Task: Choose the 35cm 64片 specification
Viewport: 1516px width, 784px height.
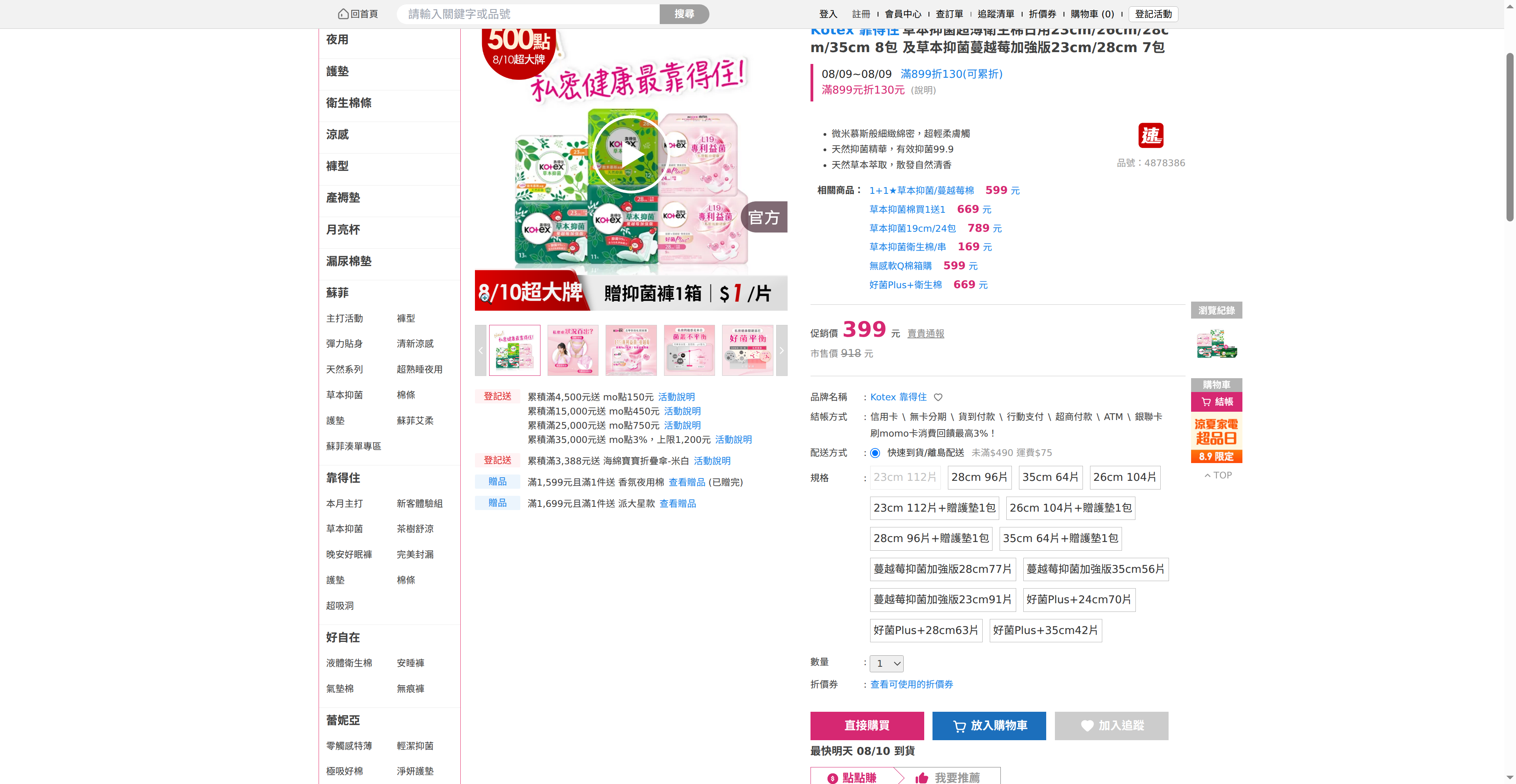Action: [x=1051, y=477]
